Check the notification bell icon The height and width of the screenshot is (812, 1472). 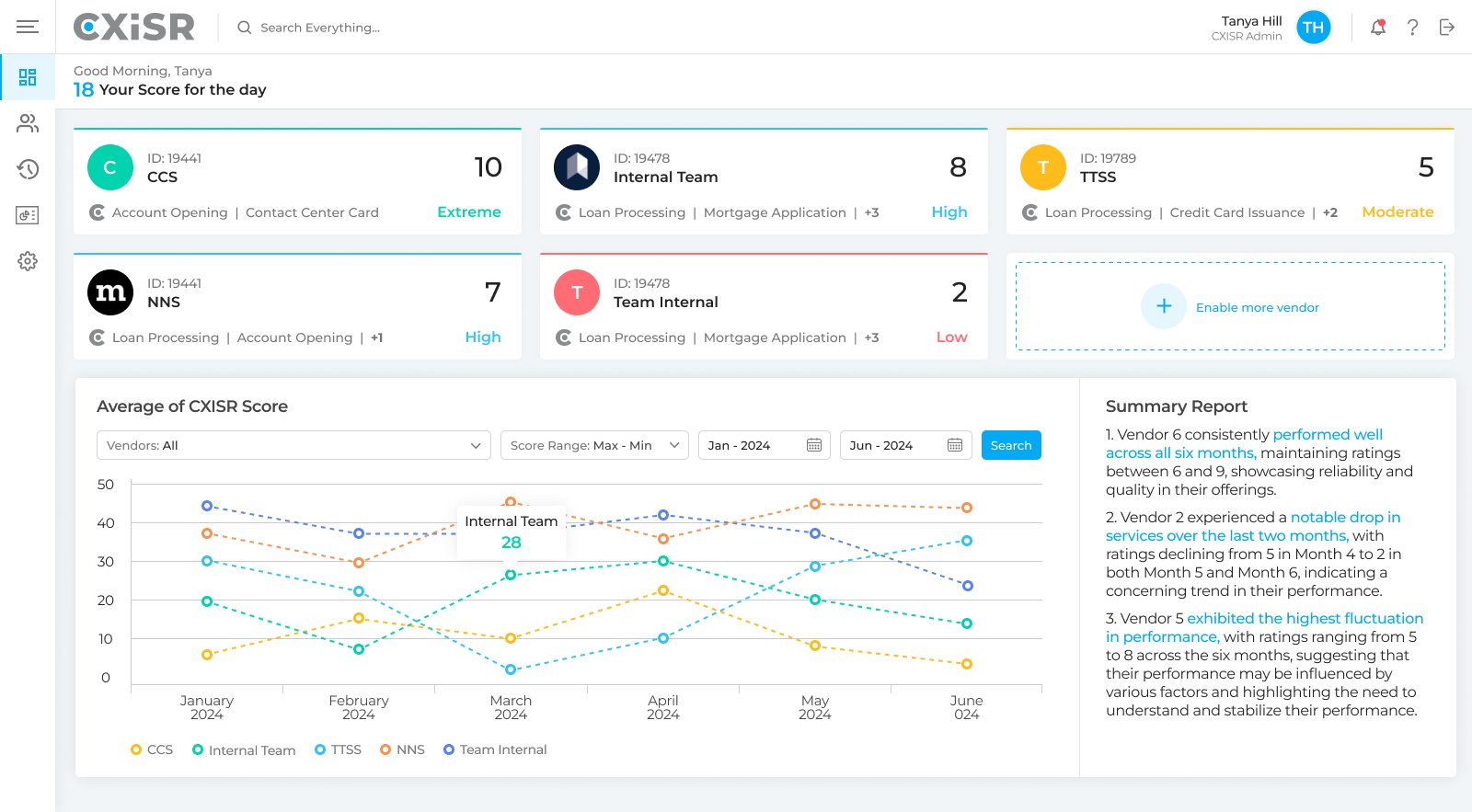click(1377, 28)
